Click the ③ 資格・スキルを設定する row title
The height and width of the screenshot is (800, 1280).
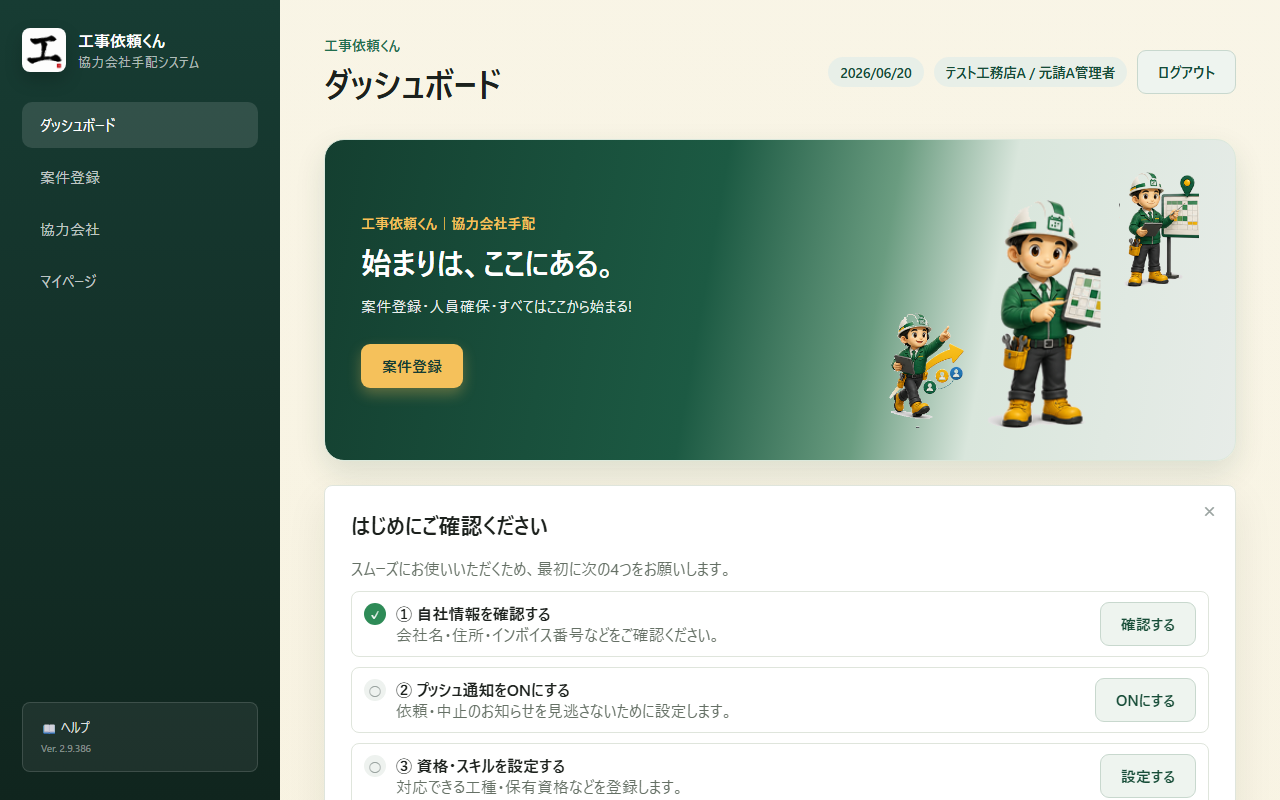(480, 767)
